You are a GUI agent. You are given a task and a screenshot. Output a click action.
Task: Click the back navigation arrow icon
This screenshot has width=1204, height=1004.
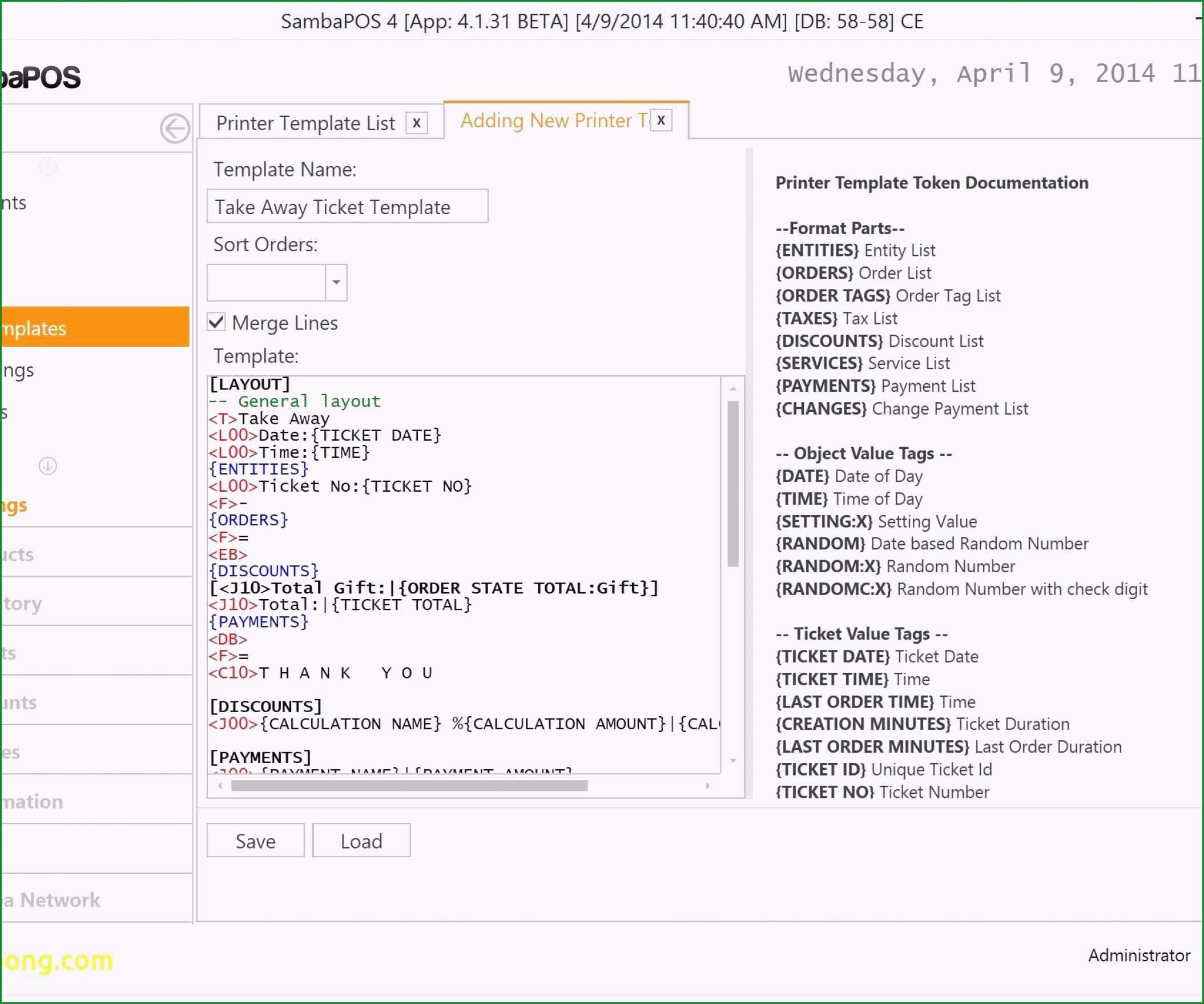[x=176, y=128]
